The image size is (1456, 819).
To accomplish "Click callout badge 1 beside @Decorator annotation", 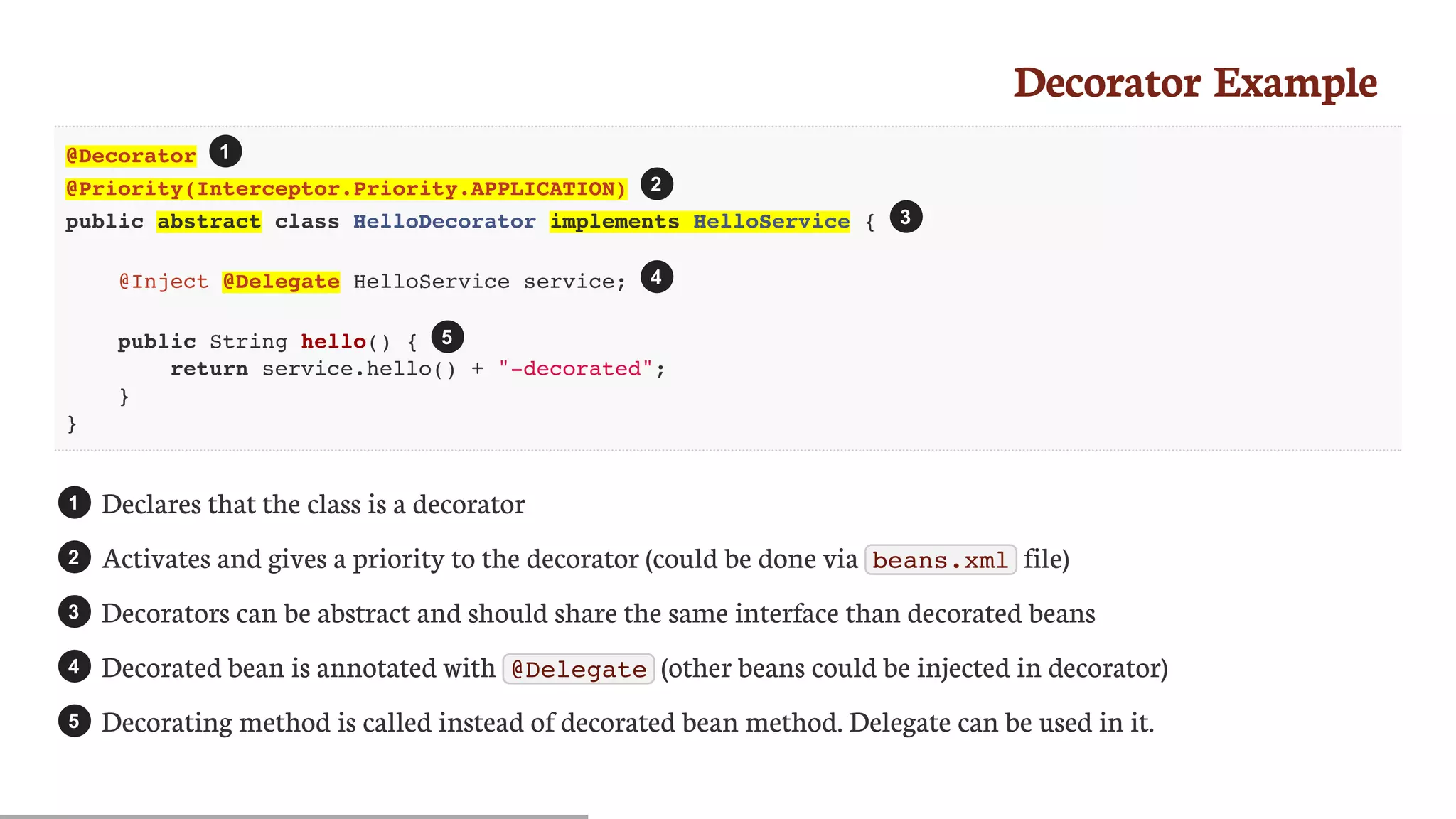I will coord(225,151).
